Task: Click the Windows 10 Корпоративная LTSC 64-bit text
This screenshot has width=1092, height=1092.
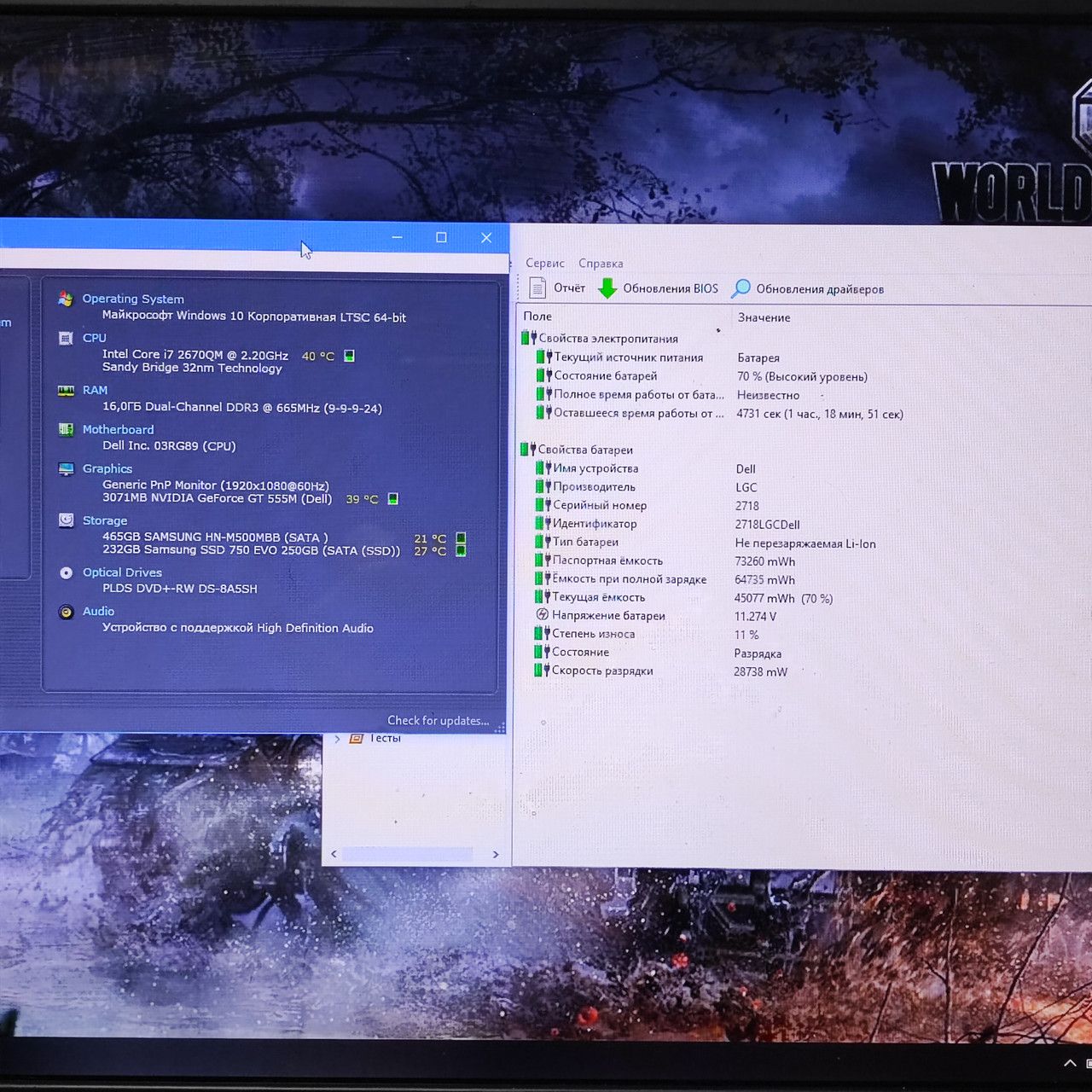Action: 254,317
